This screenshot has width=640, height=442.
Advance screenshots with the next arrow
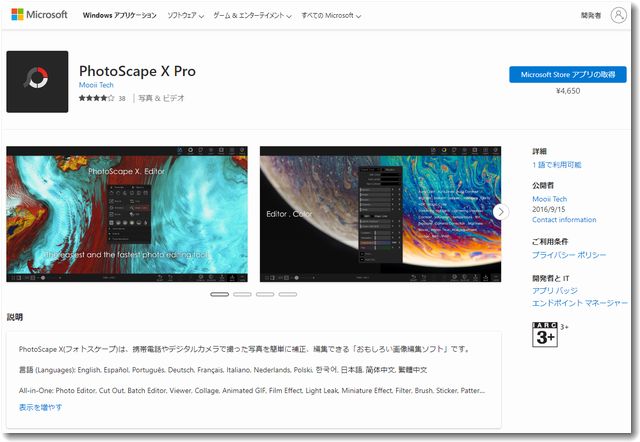[x=501, y=212]
